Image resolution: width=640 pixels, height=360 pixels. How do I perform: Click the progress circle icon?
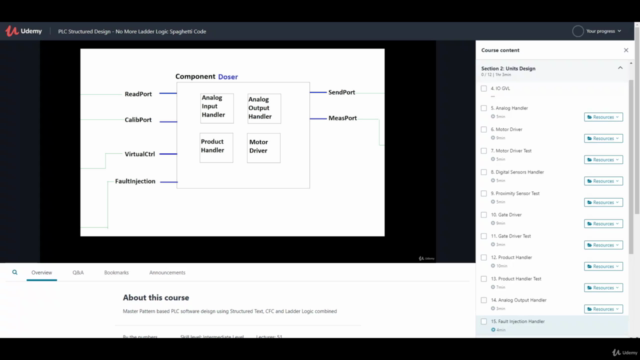[578, 31]
